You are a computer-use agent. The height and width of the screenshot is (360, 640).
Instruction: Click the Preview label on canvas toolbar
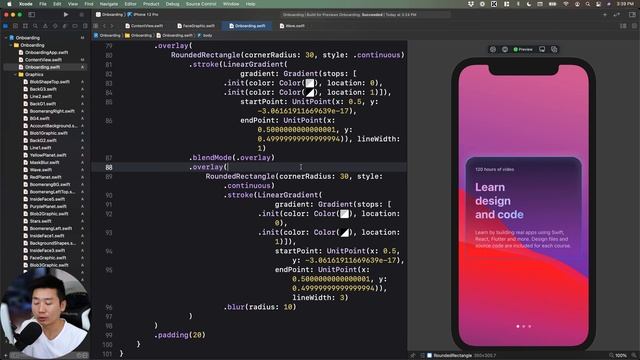(523, 49)
